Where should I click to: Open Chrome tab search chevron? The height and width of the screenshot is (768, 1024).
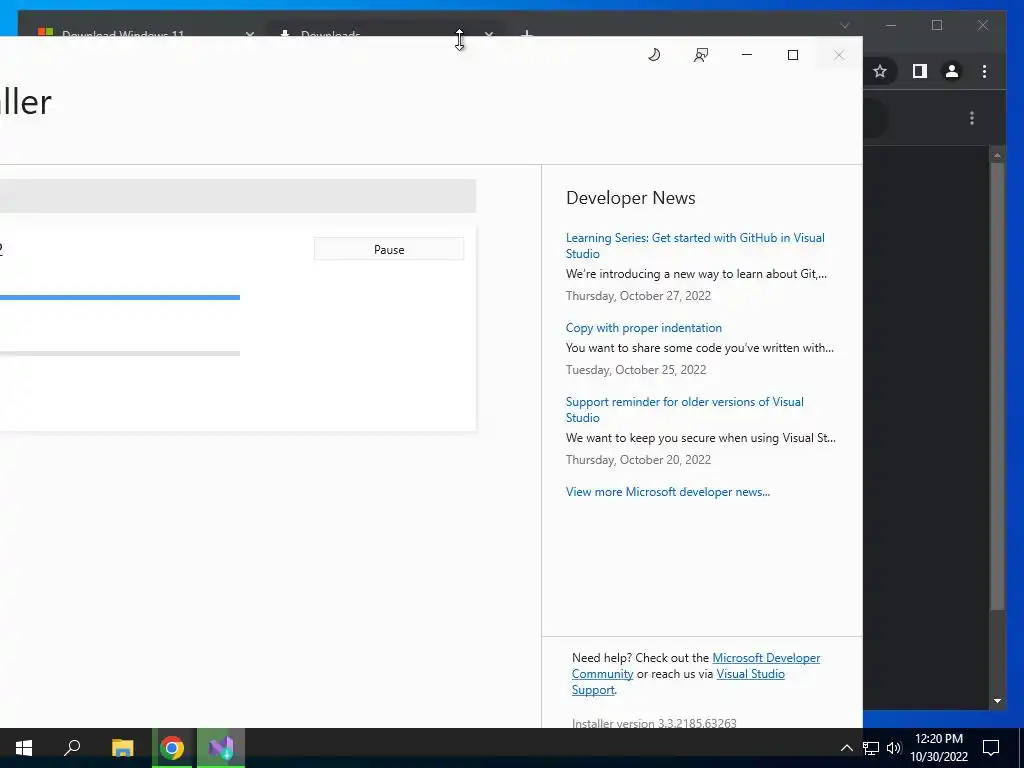pos(844,25)
